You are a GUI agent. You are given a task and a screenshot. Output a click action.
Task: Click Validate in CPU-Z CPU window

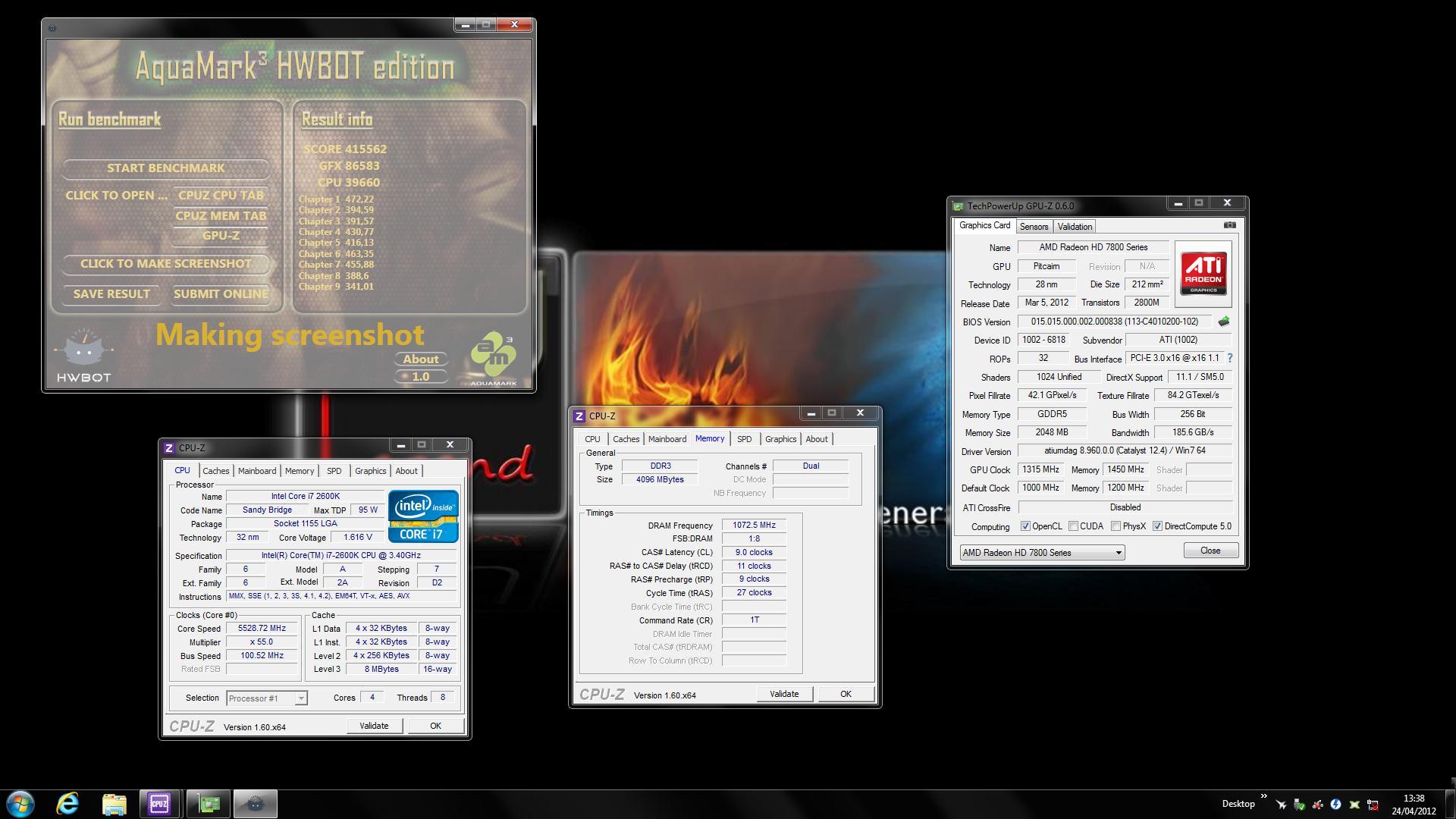pos(374,726)
